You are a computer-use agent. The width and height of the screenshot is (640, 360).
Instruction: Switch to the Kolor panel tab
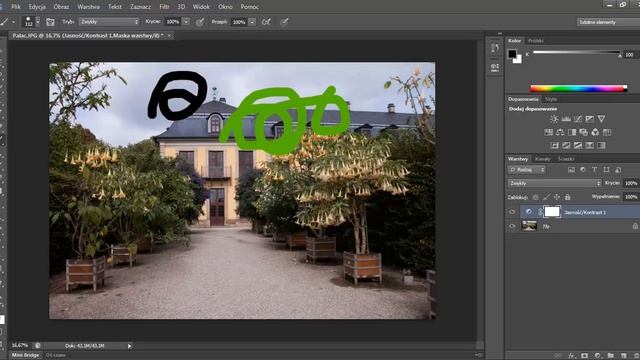pyautogui.click(x=514, y=40)
